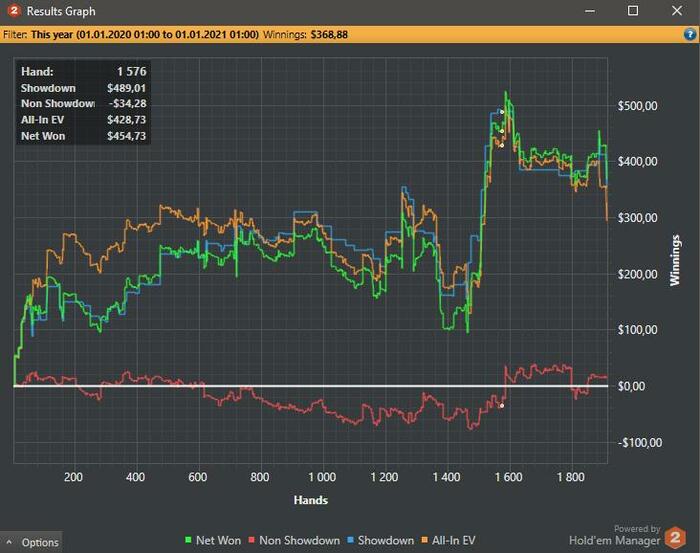The image size is (700, 553).
Task: Close the Results Graph window
Action: click(x=677, y=11)
